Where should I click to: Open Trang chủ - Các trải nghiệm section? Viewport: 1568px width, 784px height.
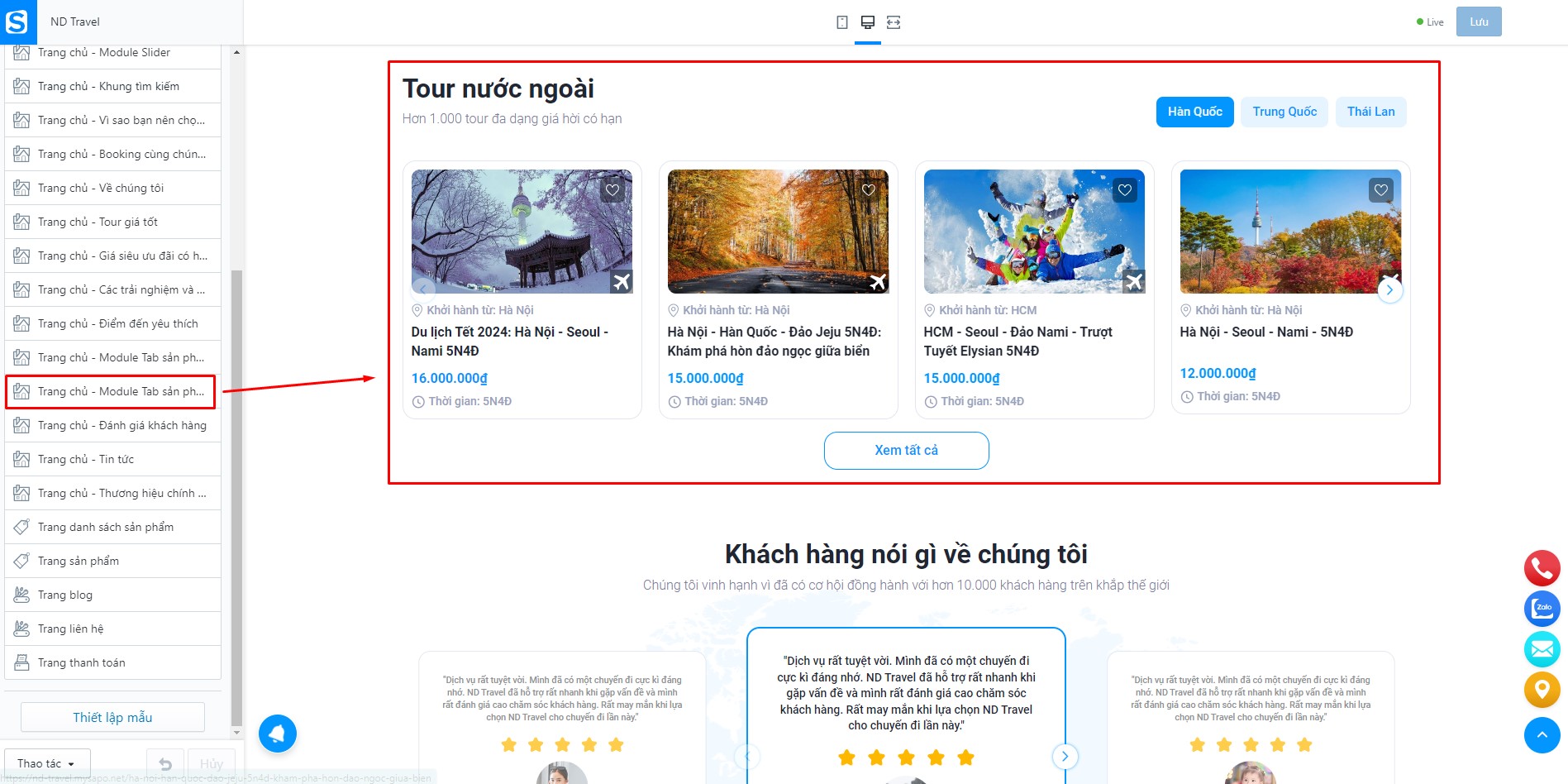(112, 289)
